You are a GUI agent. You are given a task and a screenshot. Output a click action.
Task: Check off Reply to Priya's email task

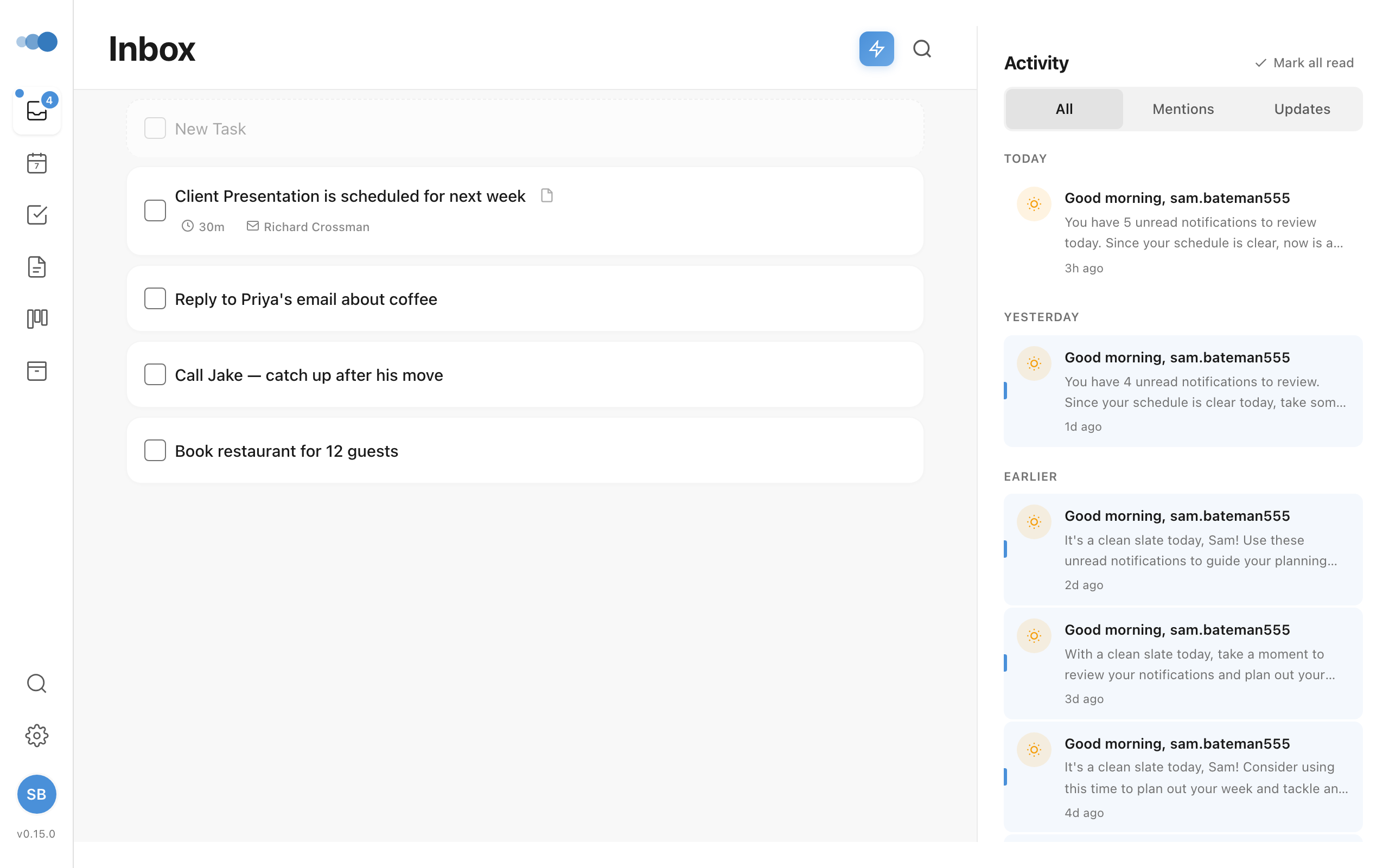pos(155,298)
